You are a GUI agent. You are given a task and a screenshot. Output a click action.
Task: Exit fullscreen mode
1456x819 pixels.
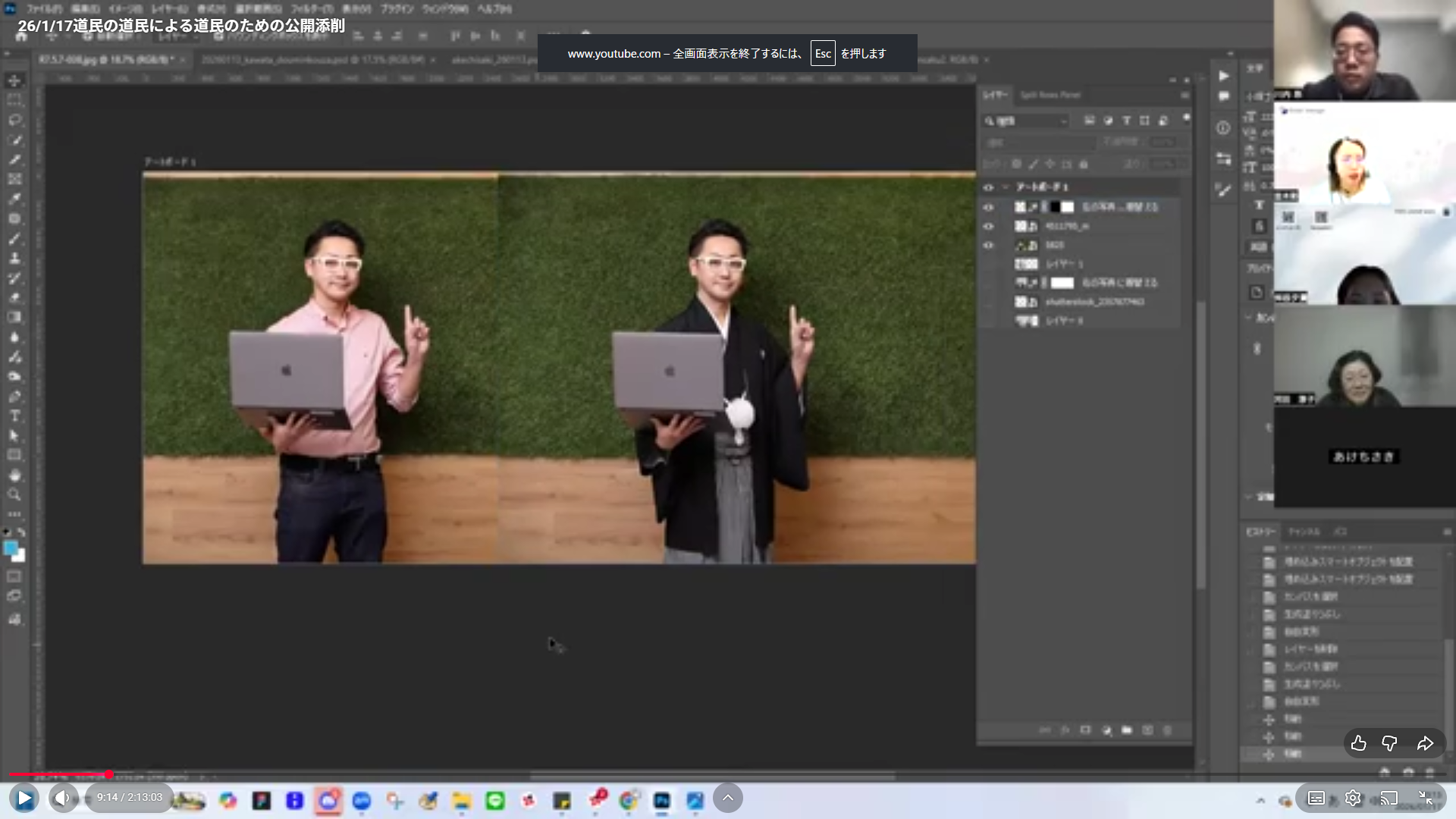1426,798
